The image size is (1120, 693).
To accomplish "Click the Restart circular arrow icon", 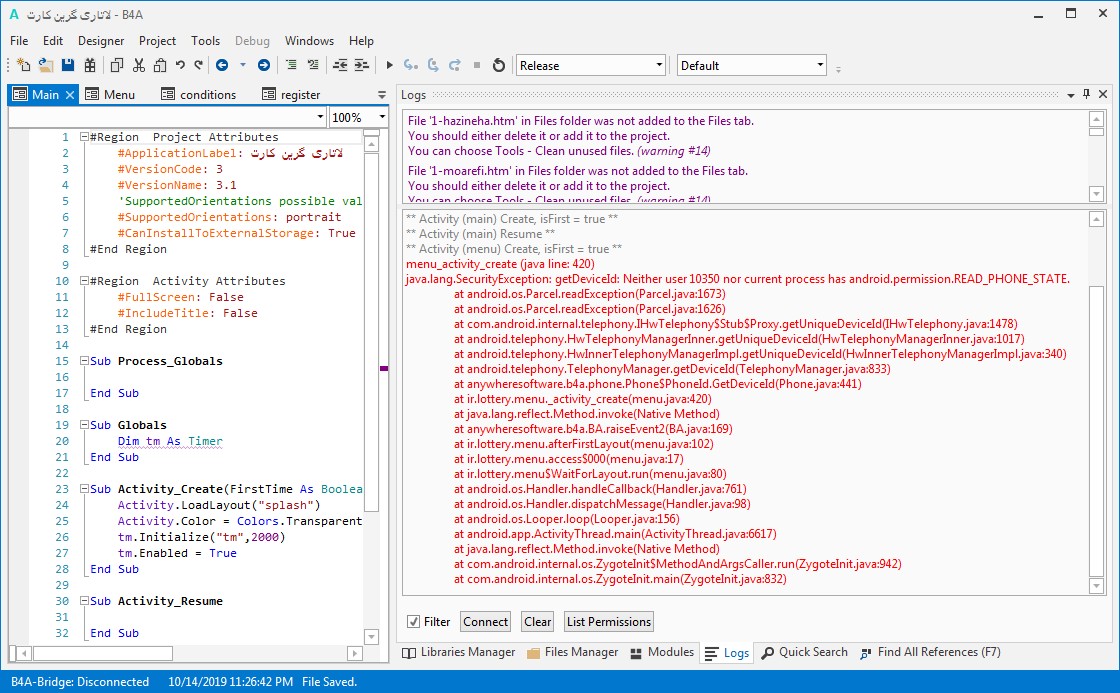I will click(x=499, y=66).
